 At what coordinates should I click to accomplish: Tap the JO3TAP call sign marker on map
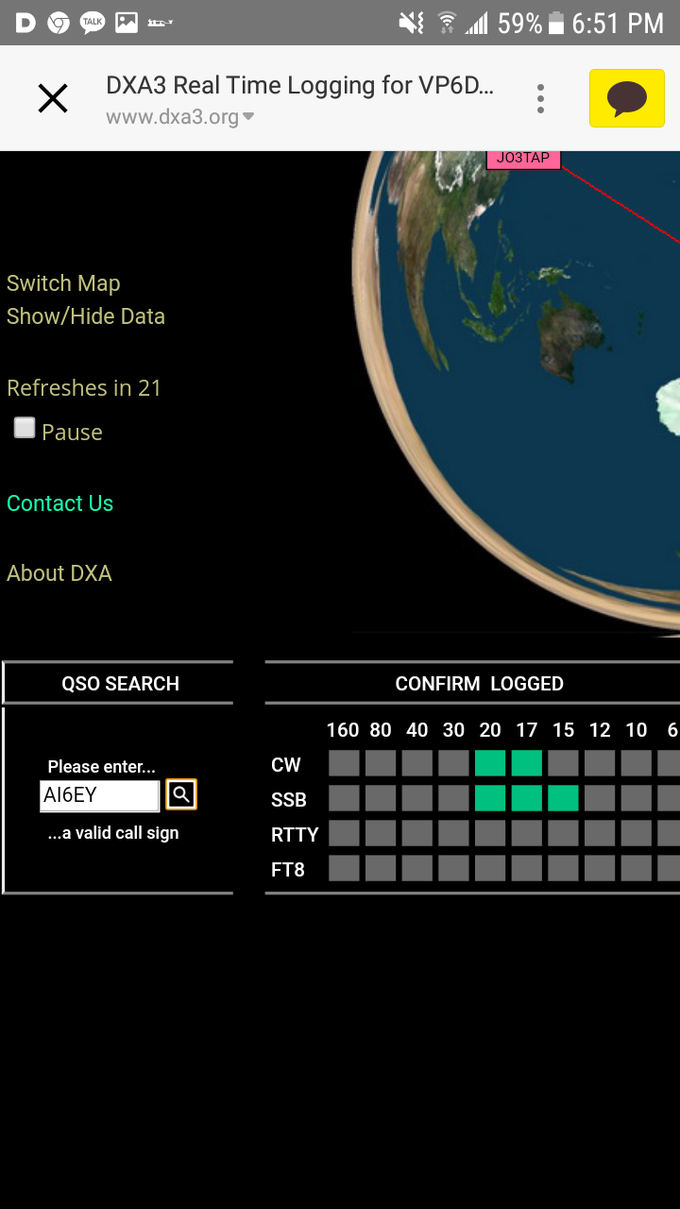523,158
